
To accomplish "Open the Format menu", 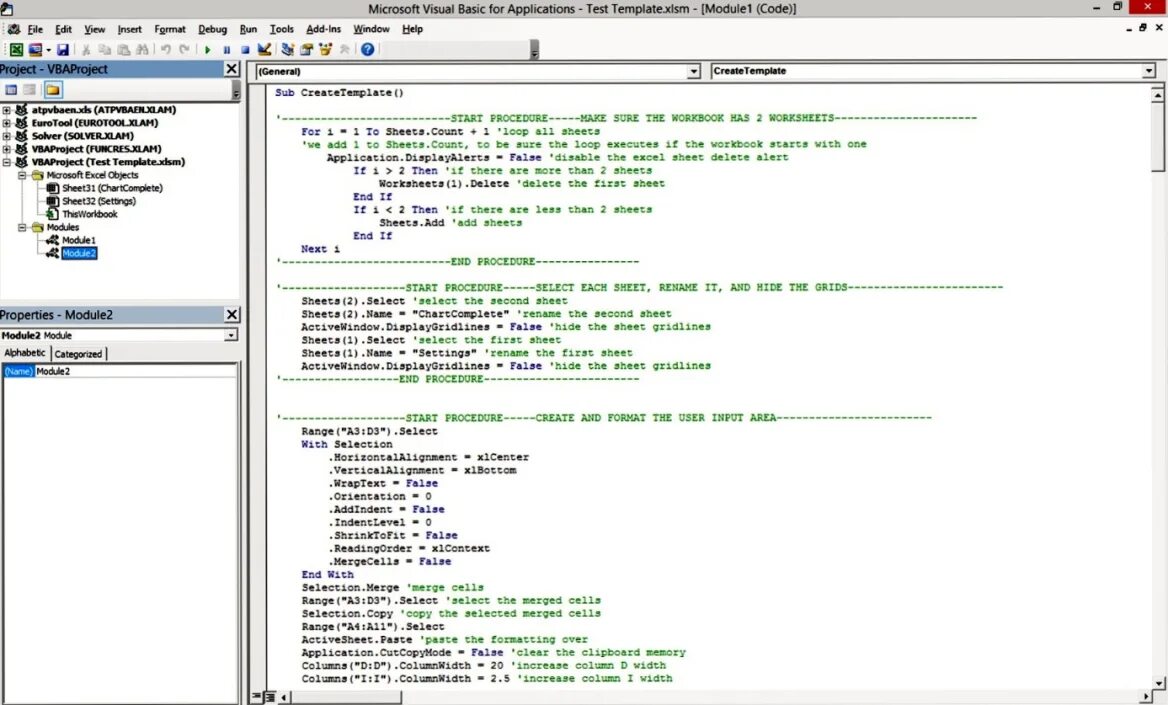I will click(x=170, y=29).
